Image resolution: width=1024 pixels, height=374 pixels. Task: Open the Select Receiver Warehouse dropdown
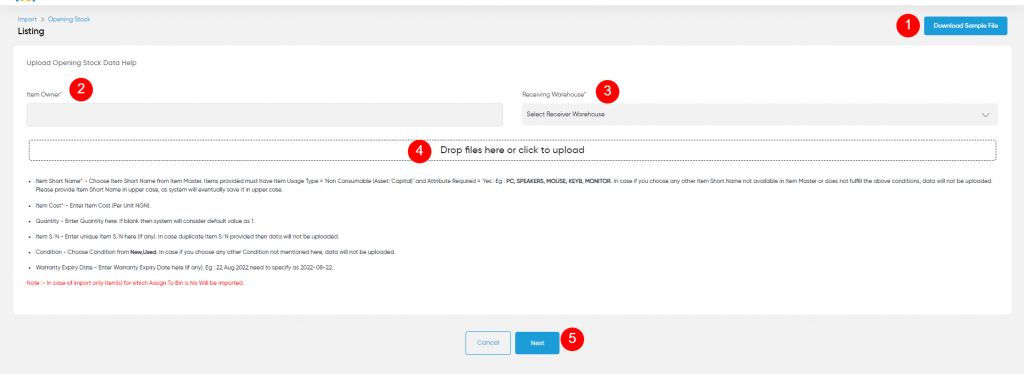pyautogui.click(x=760, y=114)
